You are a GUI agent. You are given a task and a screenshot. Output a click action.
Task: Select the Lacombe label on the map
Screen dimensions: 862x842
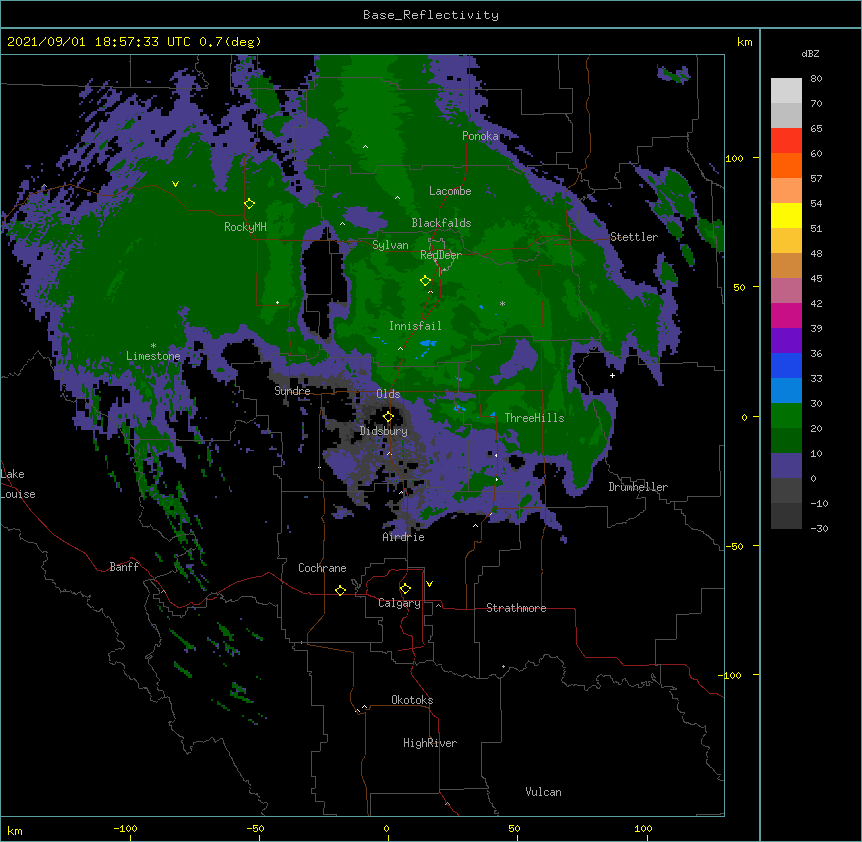coord(450,191)
